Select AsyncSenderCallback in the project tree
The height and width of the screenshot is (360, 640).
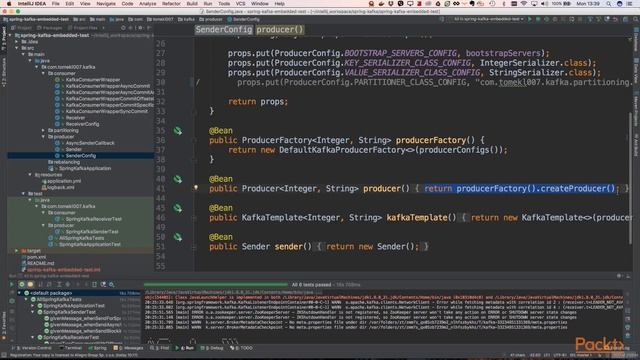click(x=89, y=143)
